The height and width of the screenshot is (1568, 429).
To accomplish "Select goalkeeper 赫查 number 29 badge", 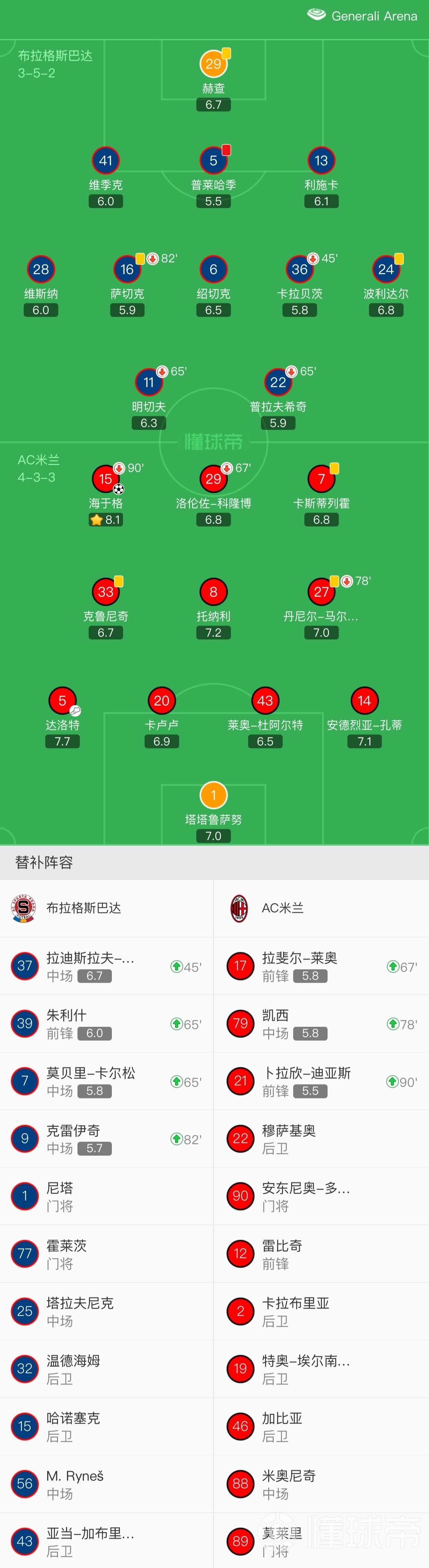I will 213,64.
